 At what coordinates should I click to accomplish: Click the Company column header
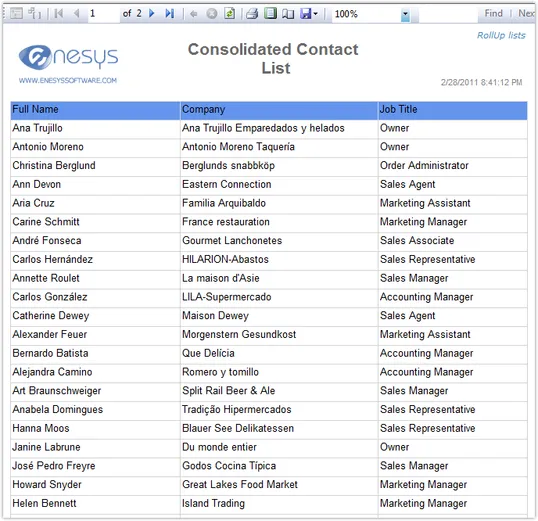coord(279,110)
